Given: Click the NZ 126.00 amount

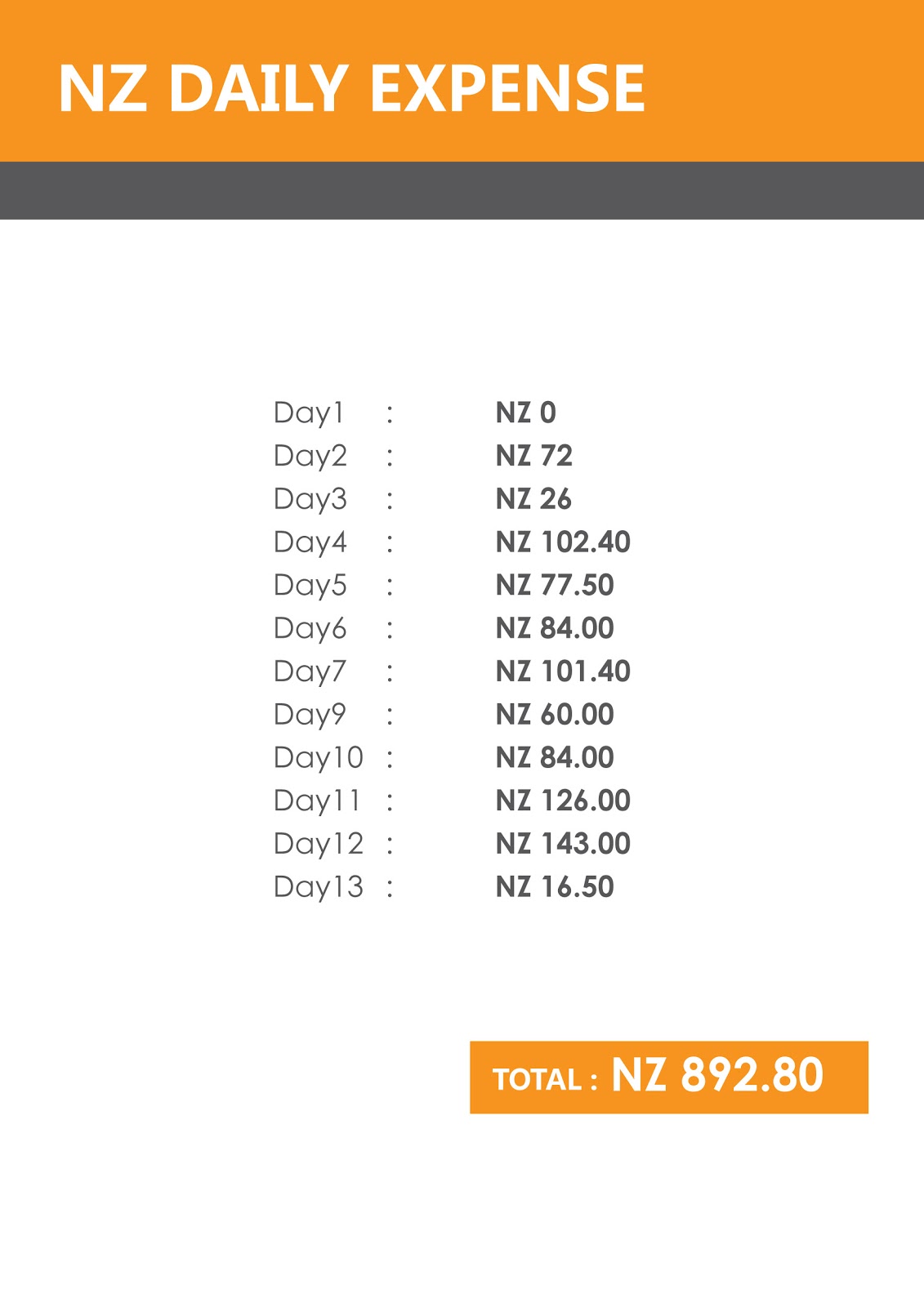Looking at the screenshot, I should [x=563, y=801].
